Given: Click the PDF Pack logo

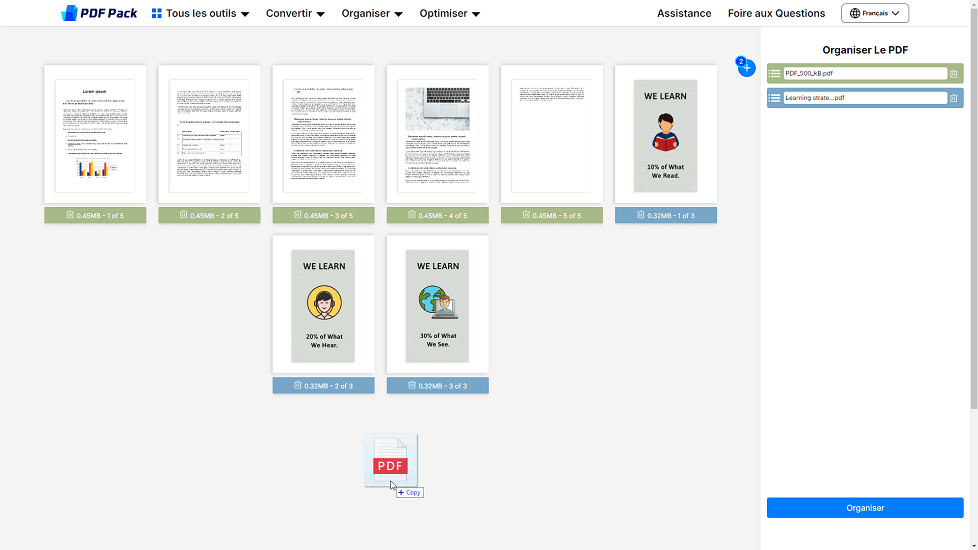Looking at the screenshot, I should coord(99,13).
